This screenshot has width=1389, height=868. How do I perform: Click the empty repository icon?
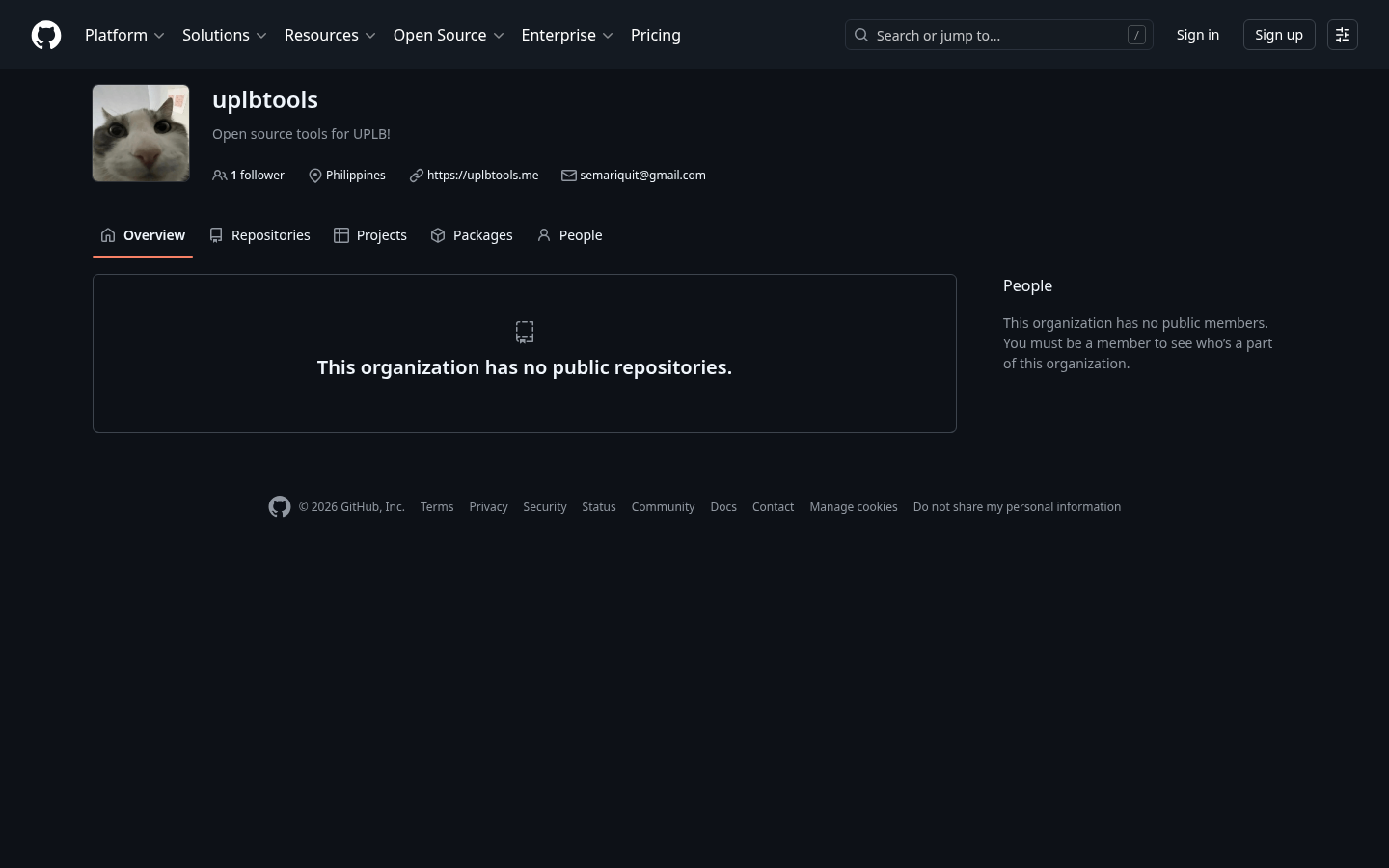(x=525, y=332)
